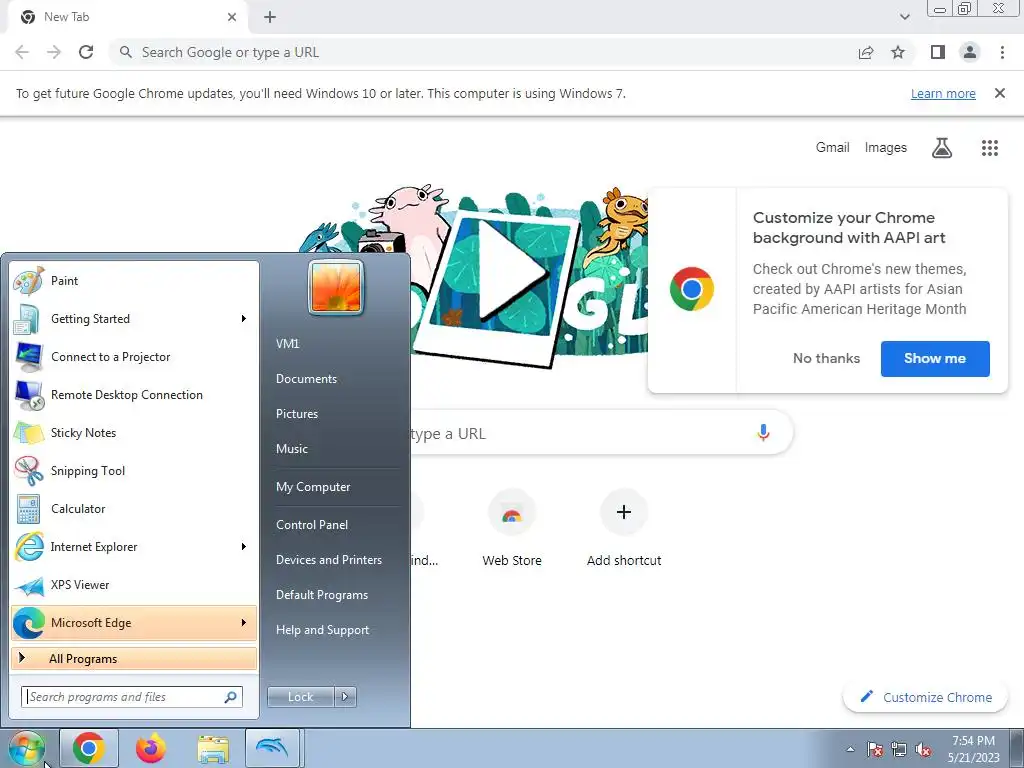The height and width of the screenshot is (768, 1024).
Task: Reload the current Chrome page
Action: coord(86,52)
